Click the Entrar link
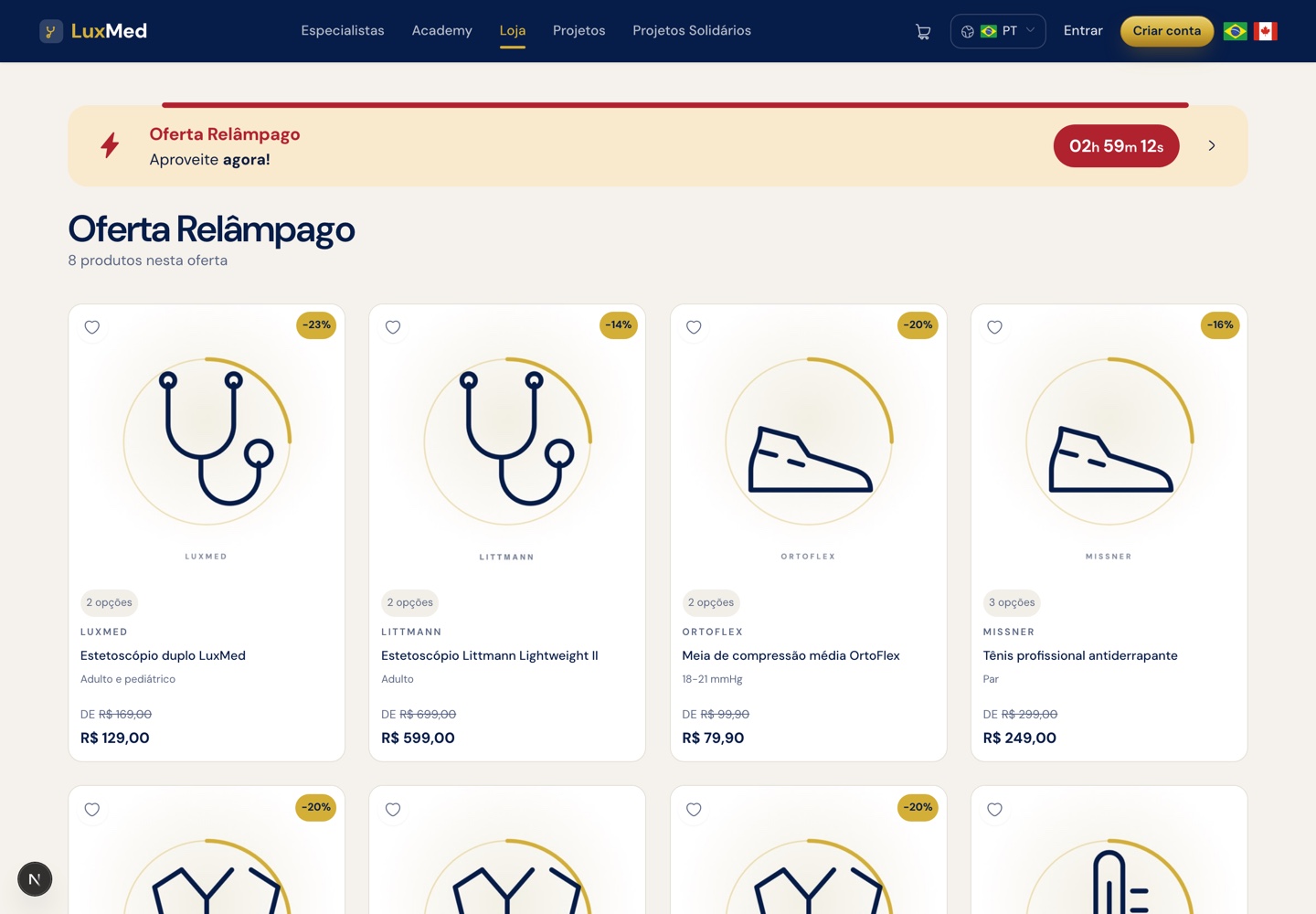Viewport: 1316px width, 914px height. [x=1083, y=30]
